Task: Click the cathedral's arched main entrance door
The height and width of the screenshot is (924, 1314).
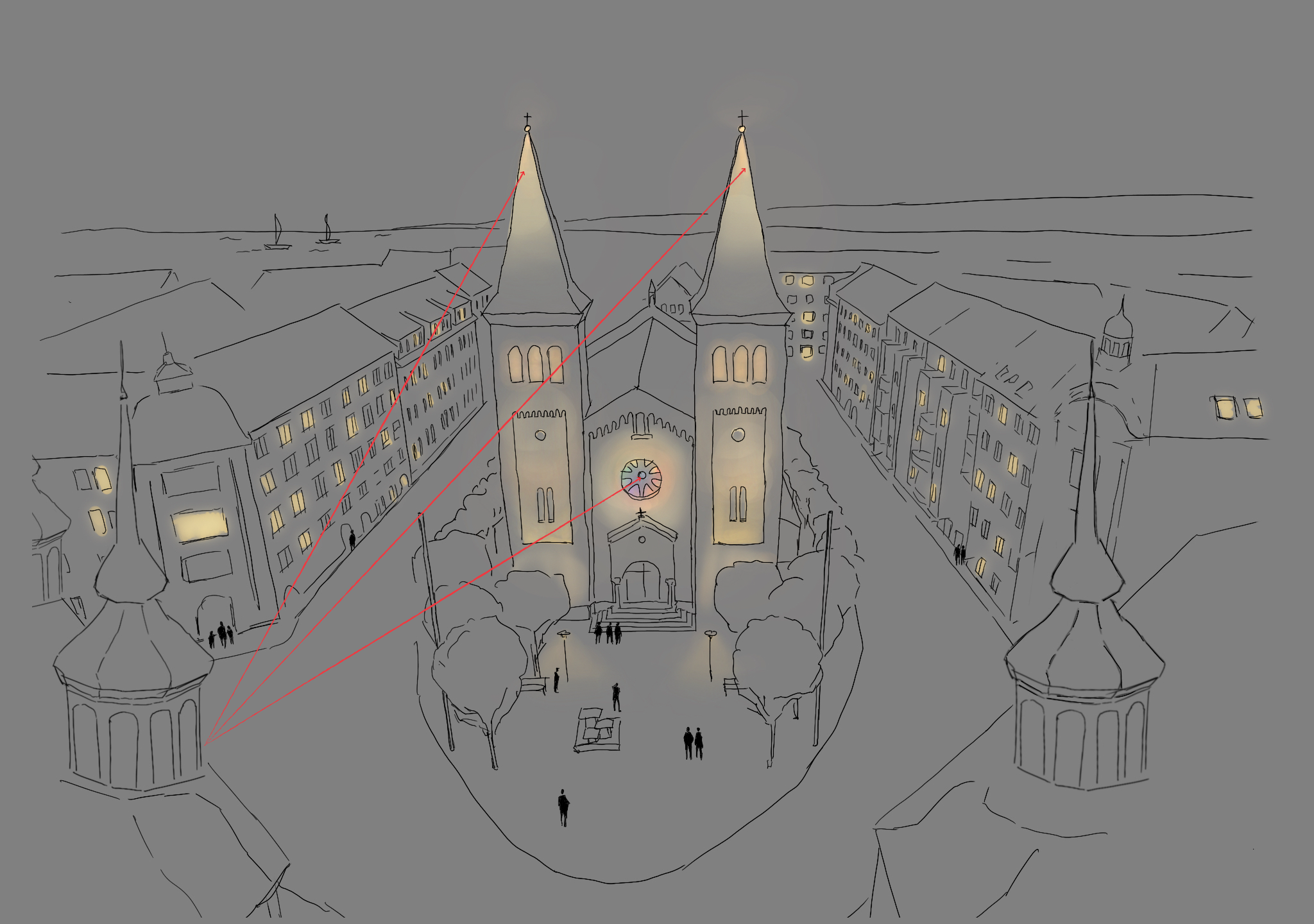Action: 642,582
